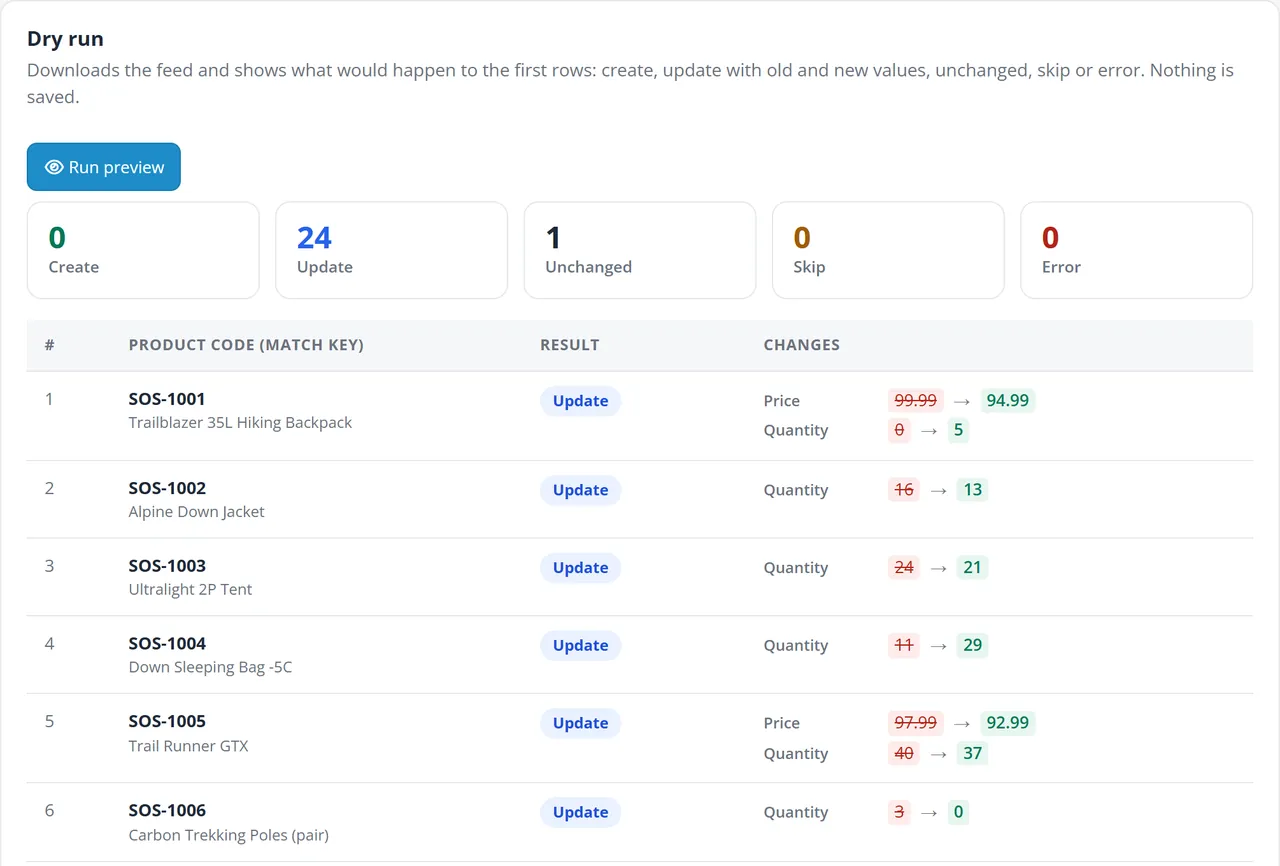This screenshot has width=1280, height=866.
Task: Select the Create count card
Action: point(143,250)
